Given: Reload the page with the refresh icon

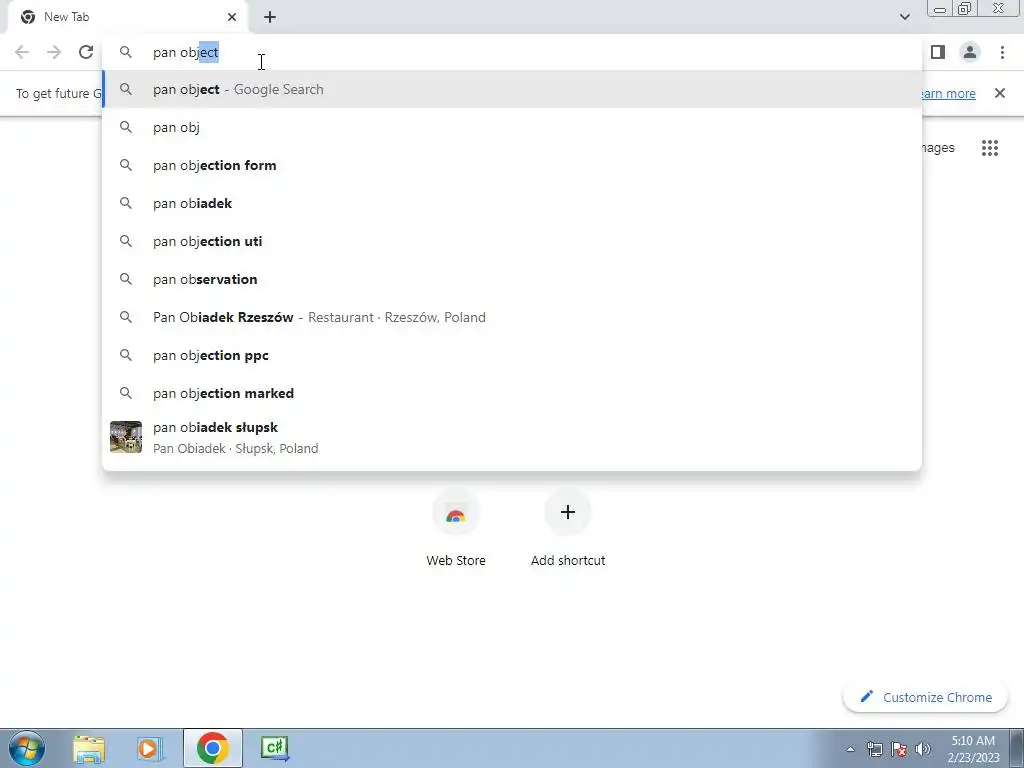Looking at the screenshot, I should click(86, 52).
